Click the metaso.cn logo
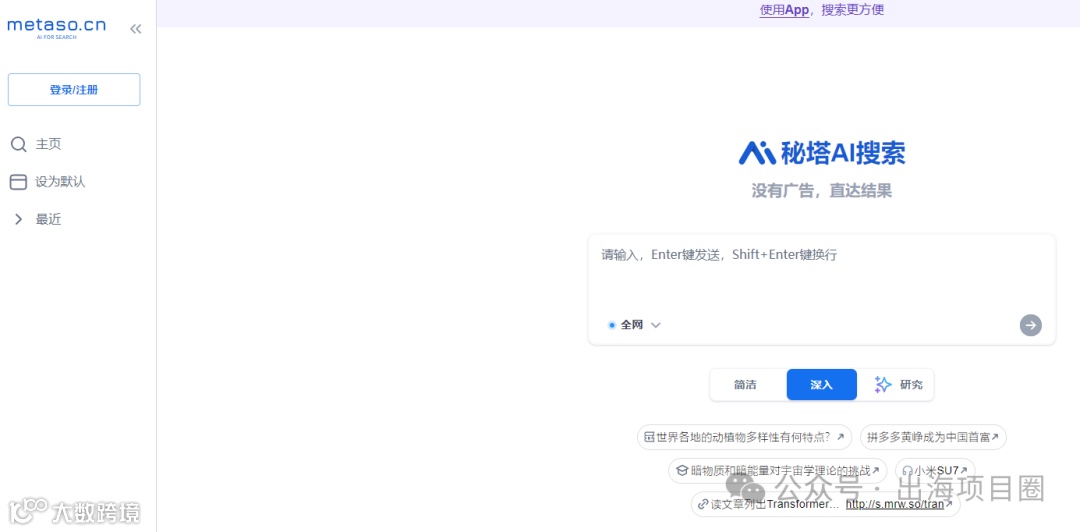 (x=56, y=28)
